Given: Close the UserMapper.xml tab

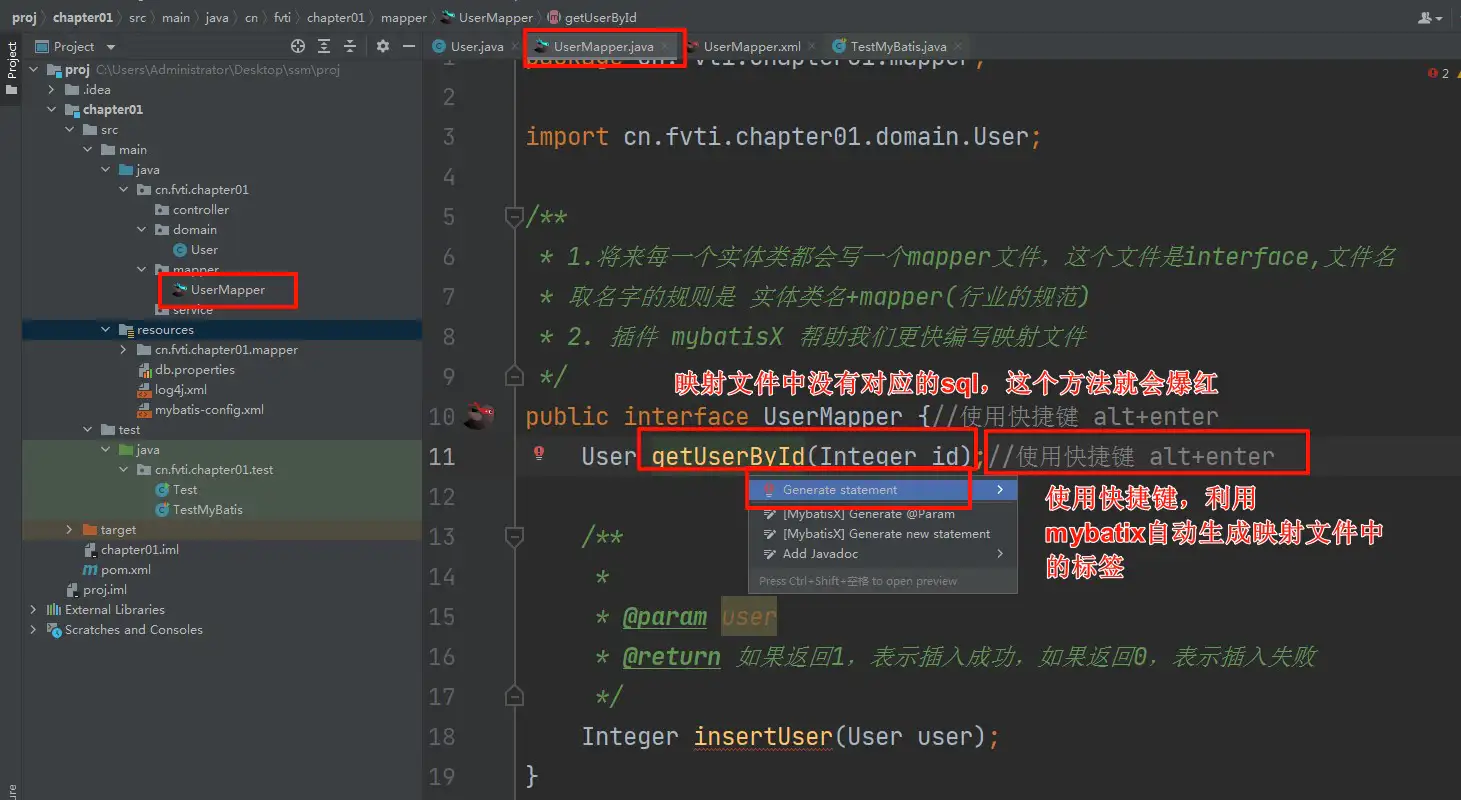Looking at the screenshot, I should (x=812, y=46).
